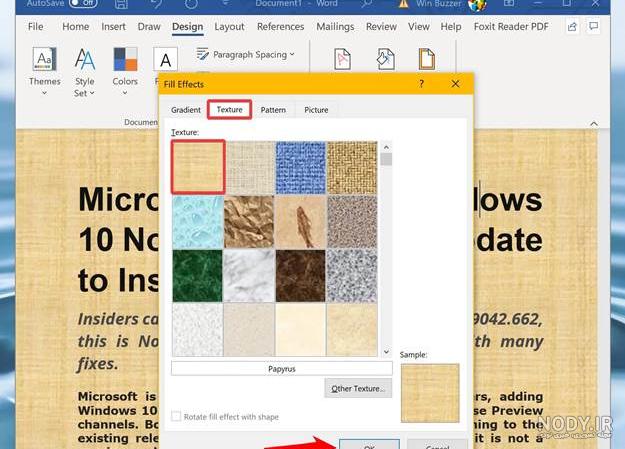Check Rotate fill effect with shape
This screenshot has height=449, width=625.
pyautogui.click(x=176, y=416)
